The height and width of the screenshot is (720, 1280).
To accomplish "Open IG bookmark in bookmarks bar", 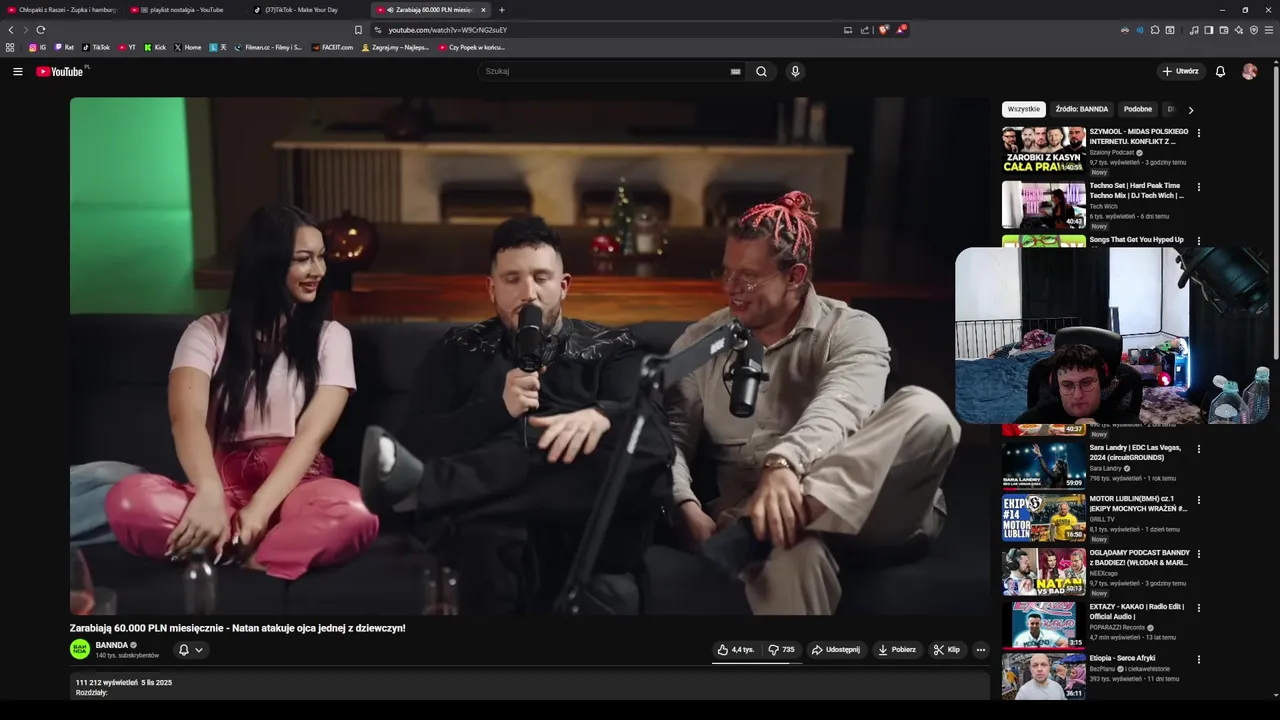I will tap(38, 47).
